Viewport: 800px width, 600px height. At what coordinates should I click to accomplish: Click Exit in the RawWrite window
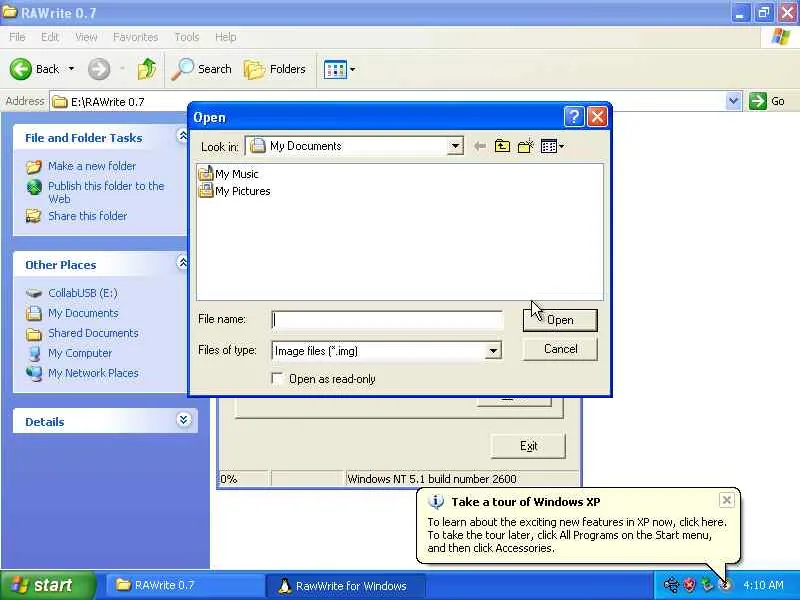(x=528, y=446)
